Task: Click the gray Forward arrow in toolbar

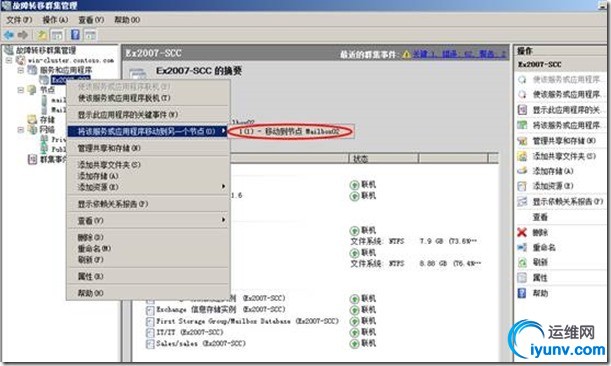Action: tap(23, 35)
